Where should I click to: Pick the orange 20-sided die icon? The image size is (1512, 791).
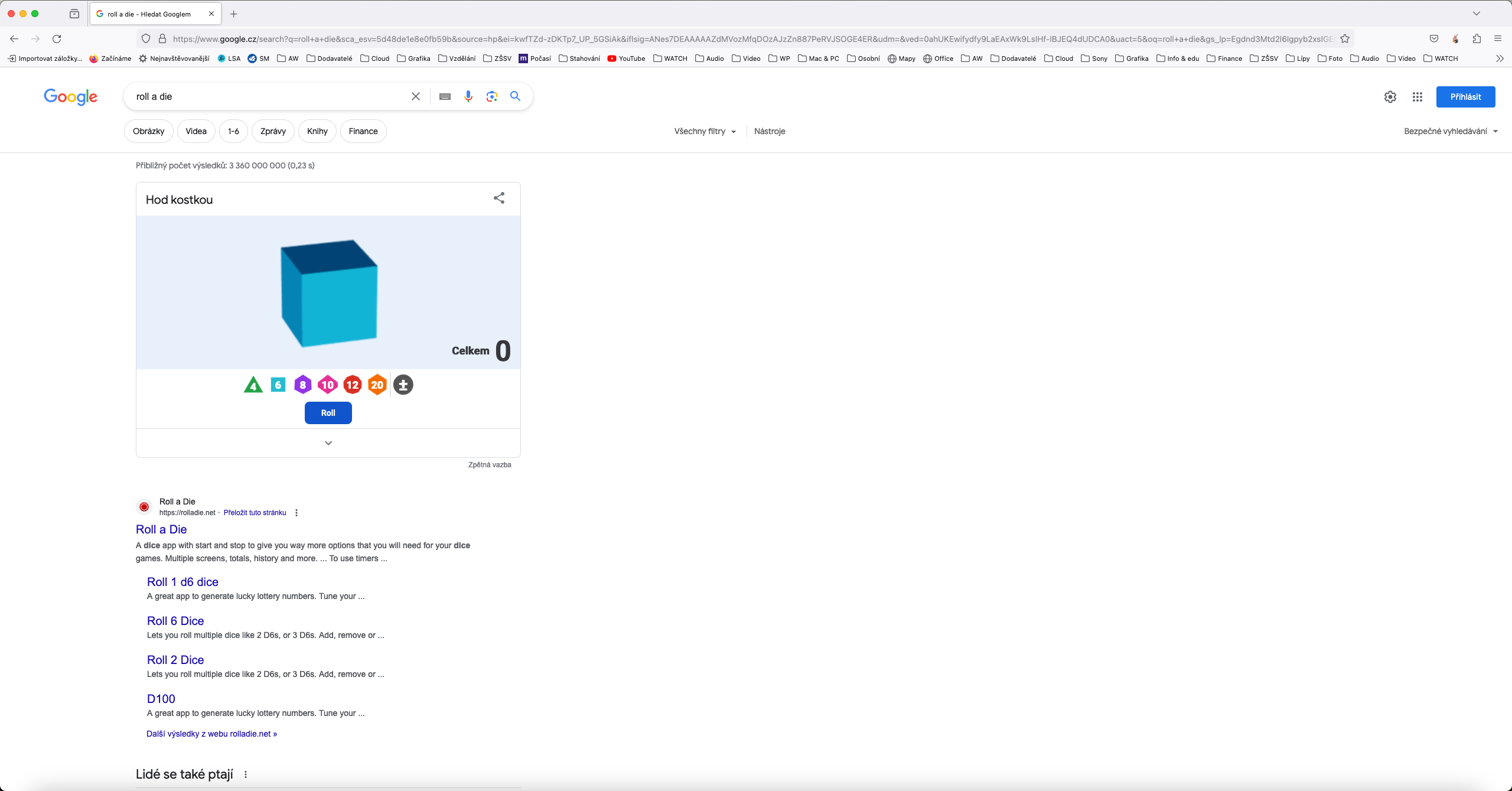point(377,385)
